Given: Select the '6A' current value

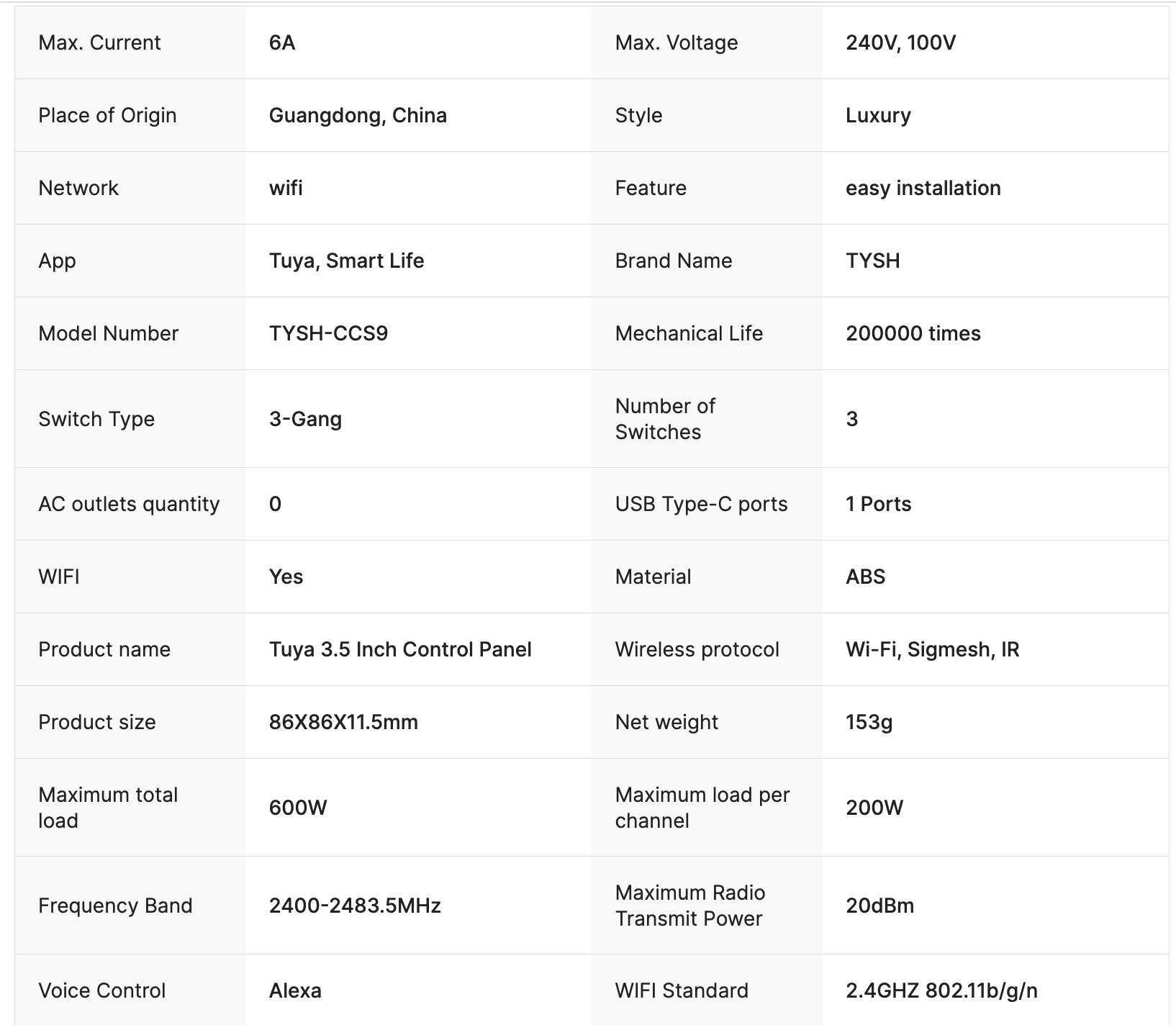Looking at the screenshot, I should click(282, 42).
